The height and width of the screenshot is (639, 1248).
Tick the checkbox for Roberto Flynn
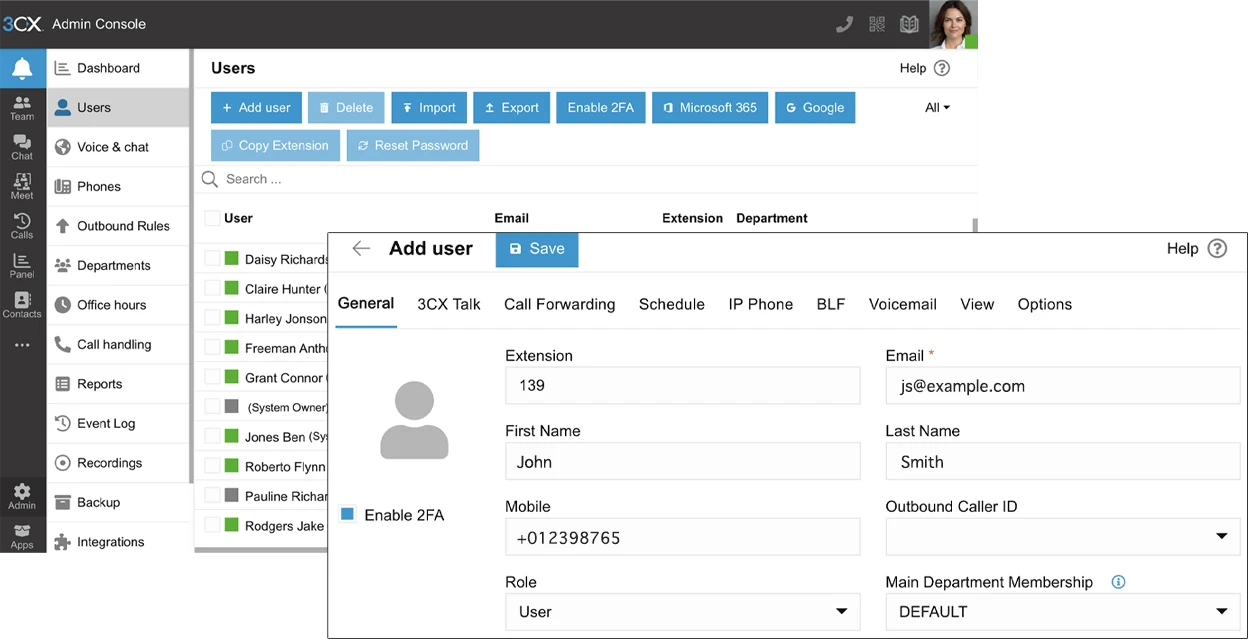tap(212, 466)
